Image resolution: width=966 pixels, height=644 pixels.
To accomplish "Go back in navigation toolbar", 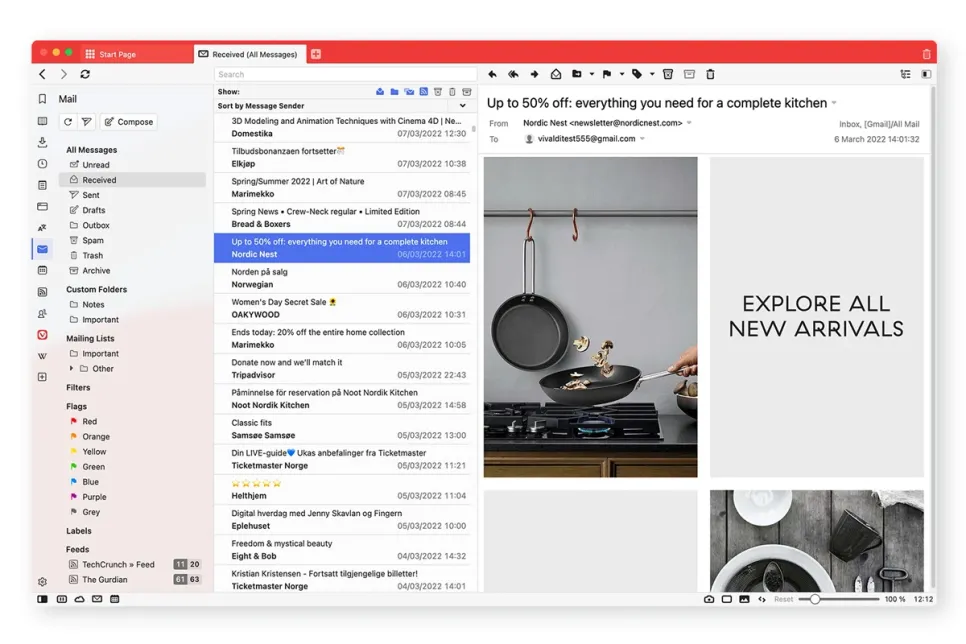I will [43, 74].
